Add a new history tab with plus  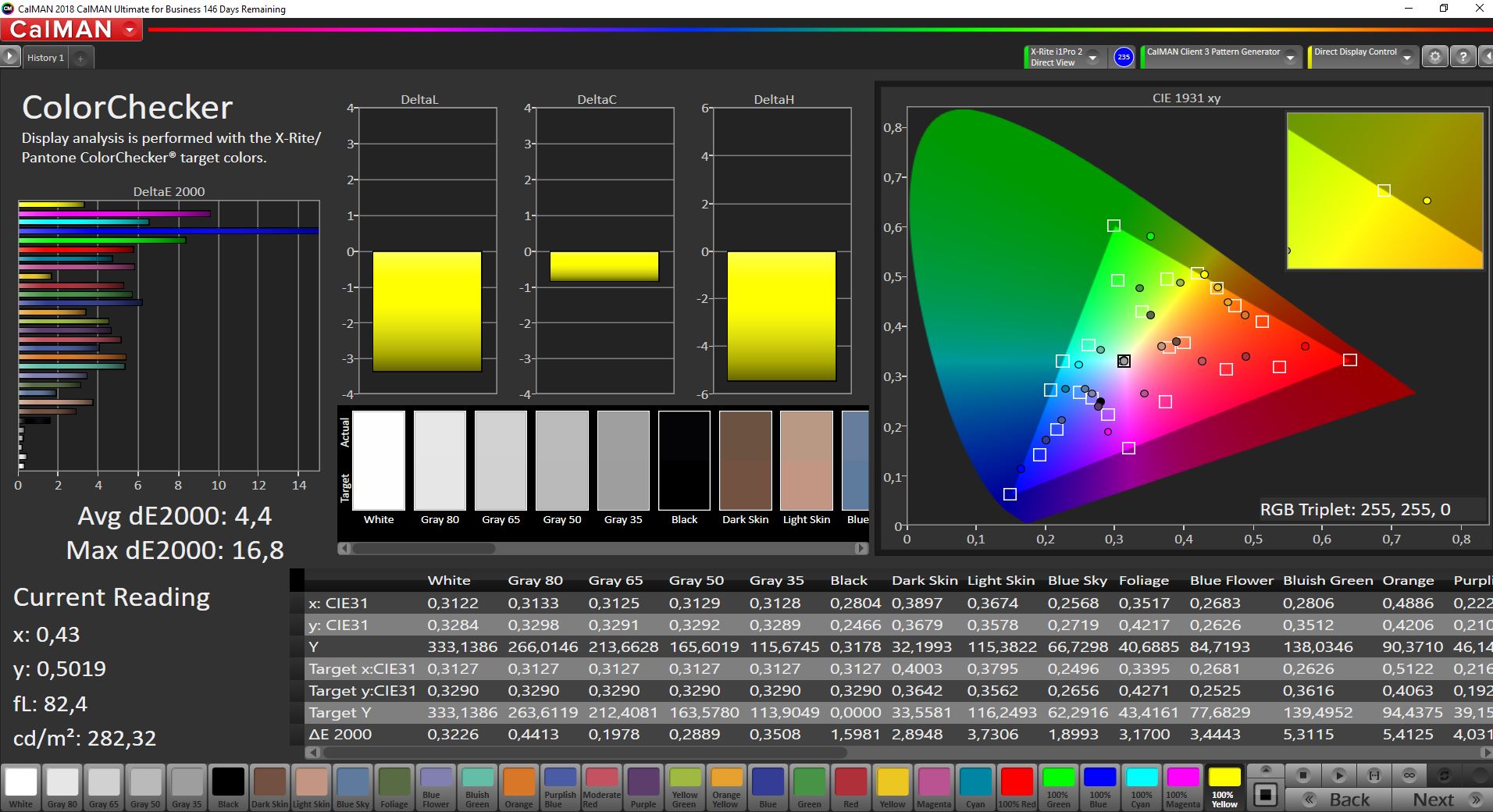[x=80, y=58]
